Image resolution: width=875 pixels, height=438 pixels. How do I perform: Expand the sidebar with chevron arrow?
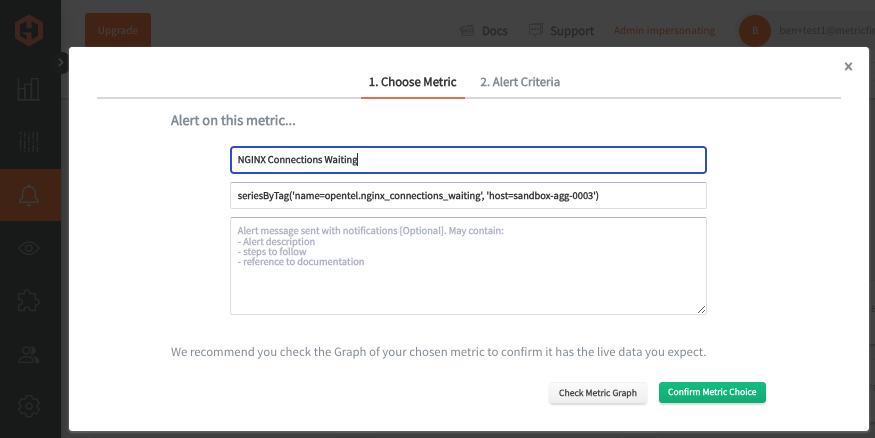coord(60,62)
